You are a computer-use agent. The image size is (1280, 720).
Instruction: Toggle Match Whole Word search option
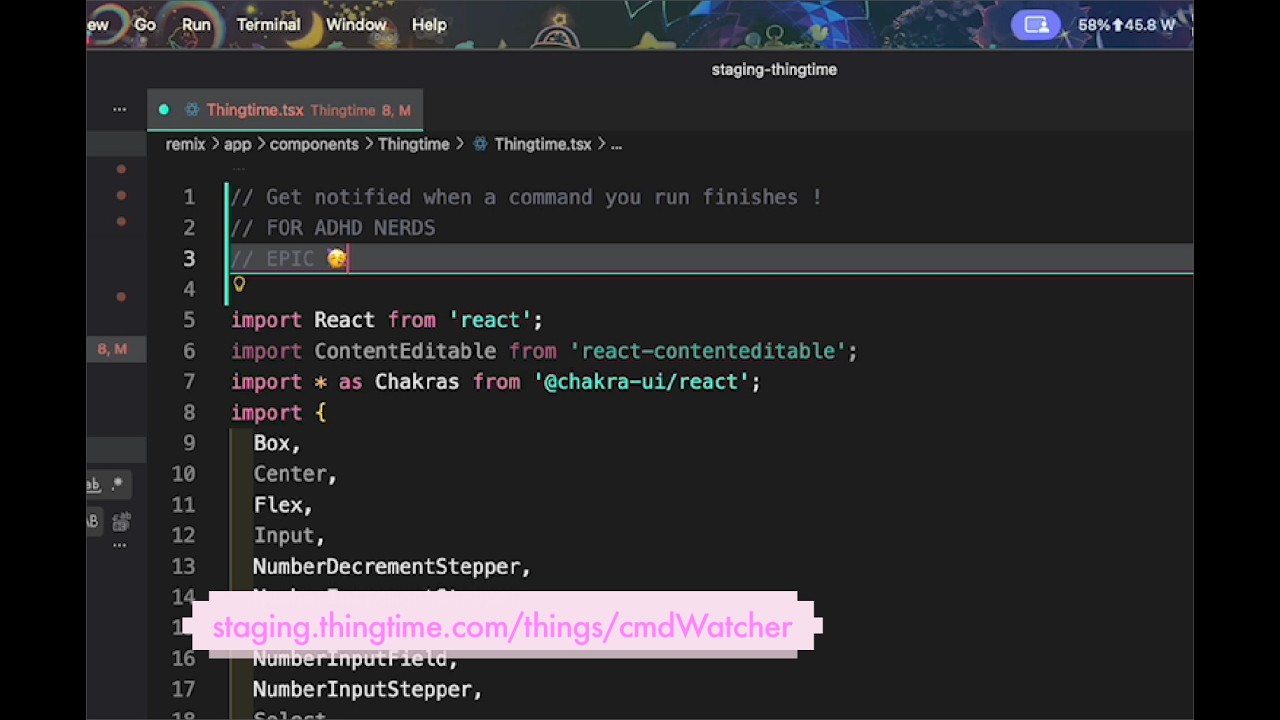coord(93,485)
